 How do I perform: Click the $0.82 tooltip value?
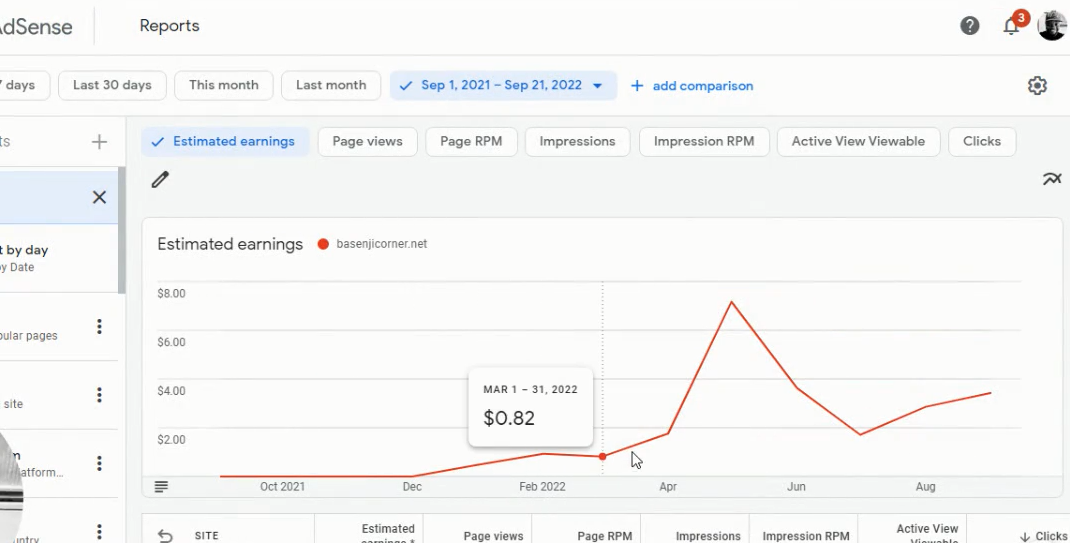click(509, 418)
